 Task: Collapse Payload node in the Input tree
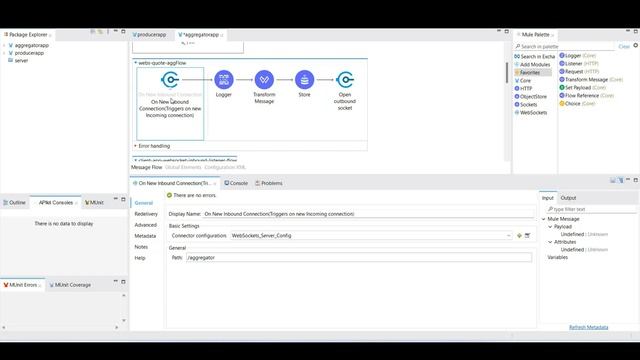(550, 227)
